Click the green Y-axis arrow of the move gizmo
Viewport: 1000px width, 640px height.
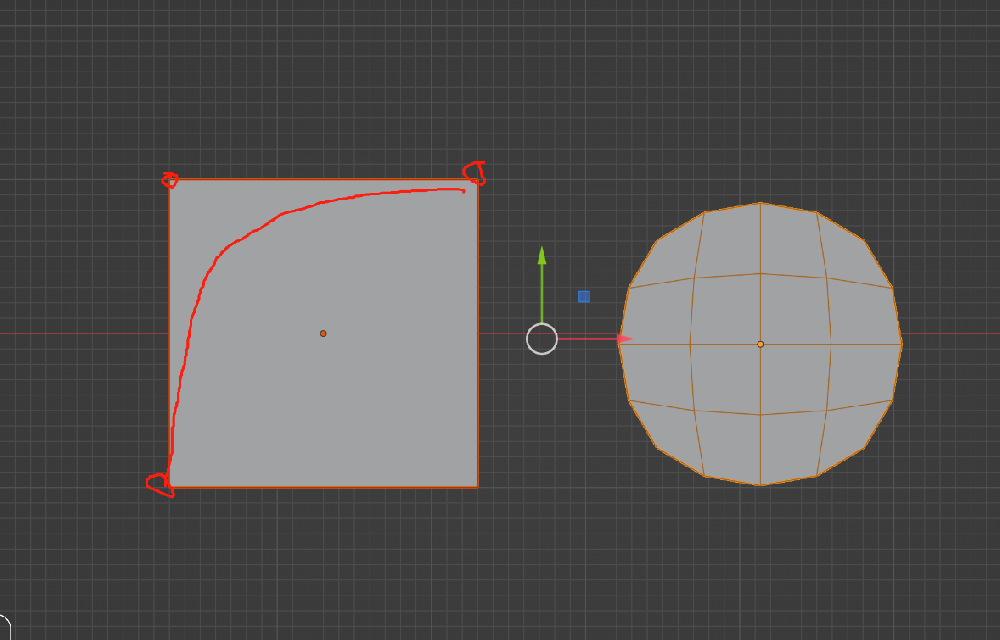click(x=542, y=284)
